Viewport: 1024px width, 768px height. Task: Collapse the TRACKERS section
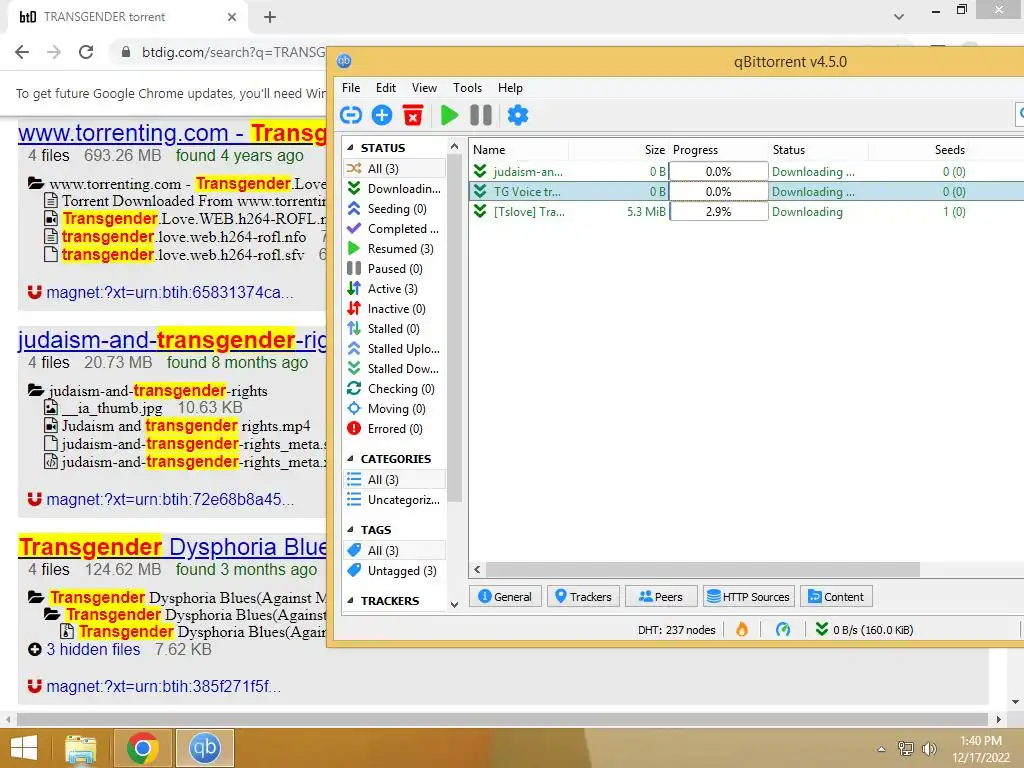351,601
